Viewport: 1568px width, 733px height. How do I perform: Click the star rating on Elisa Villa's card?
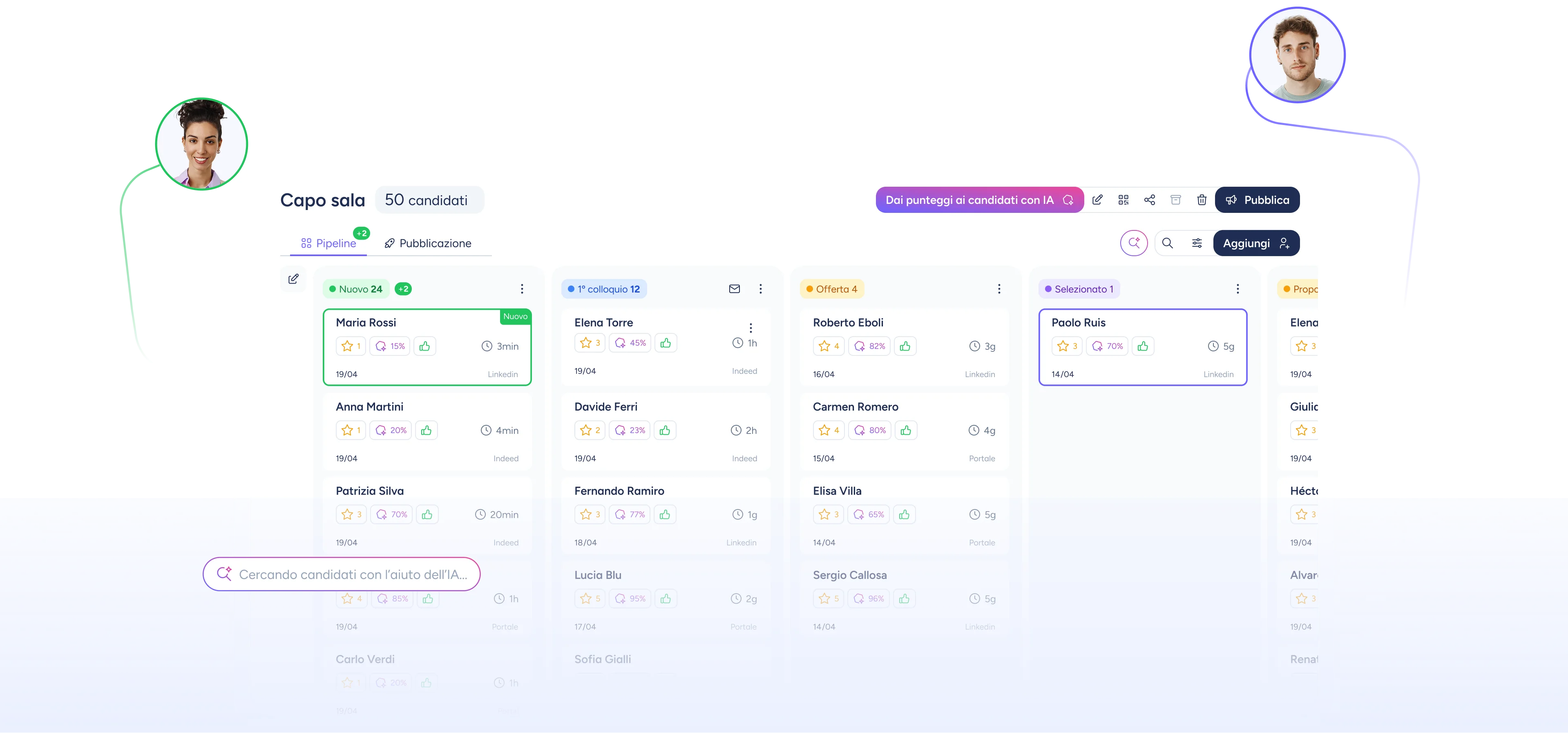click(829, 514)
